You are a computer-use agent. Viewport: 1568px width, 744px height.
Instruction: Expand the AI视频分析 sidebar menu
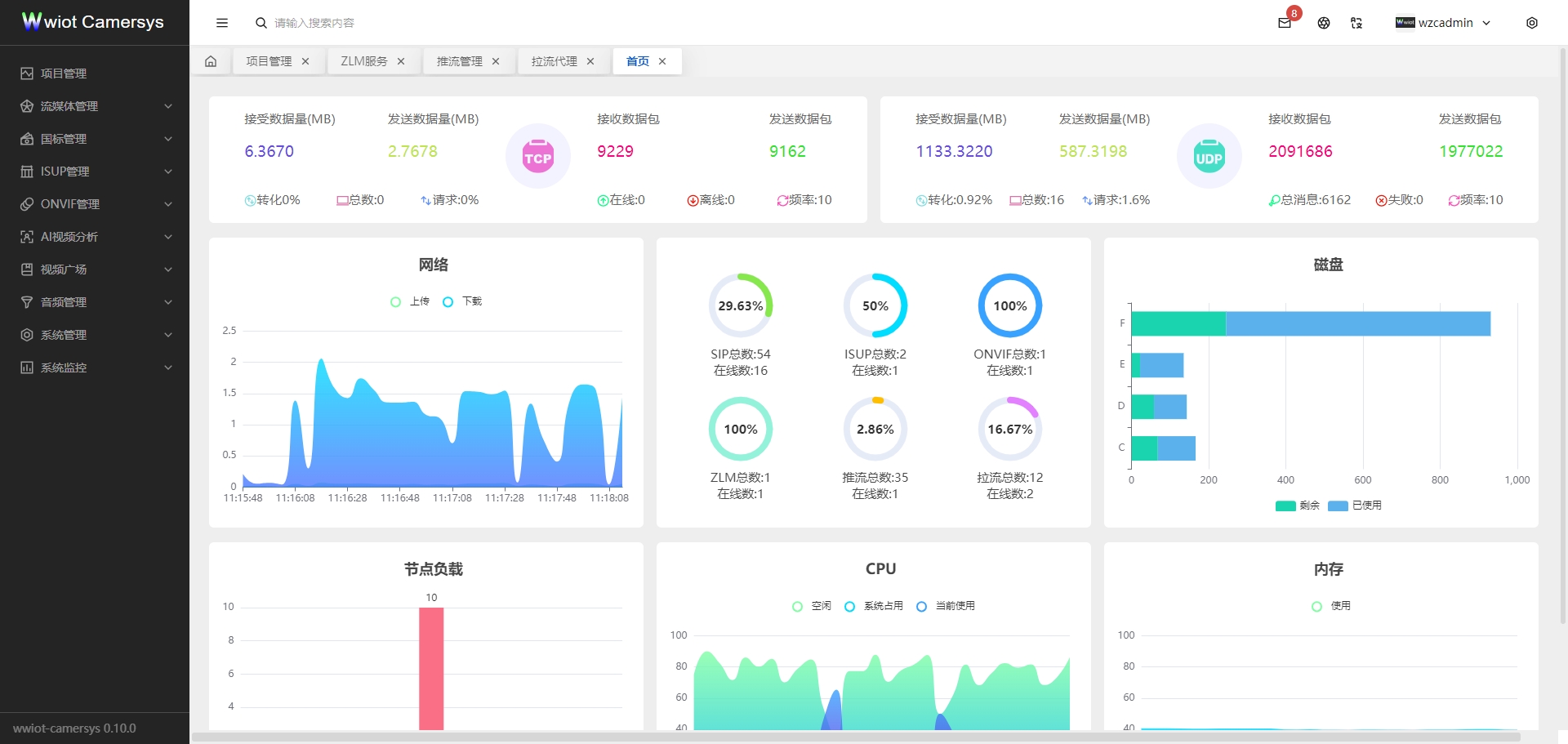95,237
